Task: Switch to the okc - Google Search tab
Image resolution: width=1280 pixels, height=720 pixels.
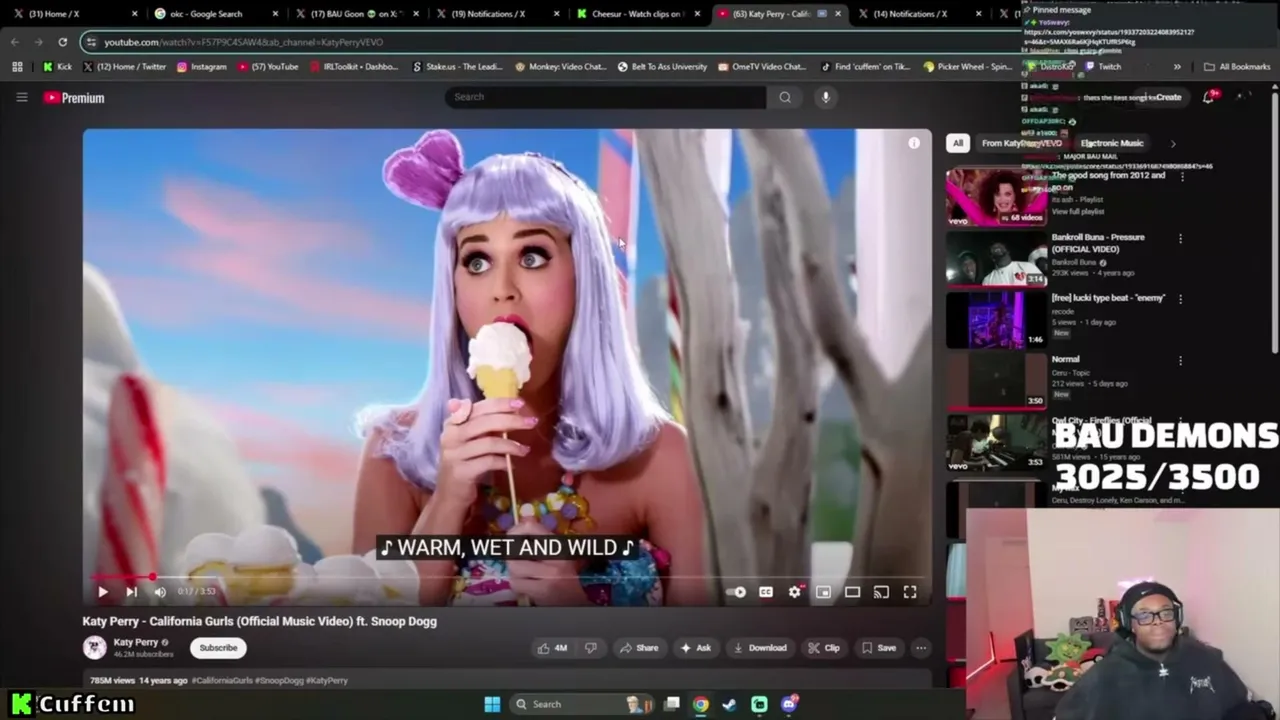Action: pyautogui.click(x=215, y=14)
